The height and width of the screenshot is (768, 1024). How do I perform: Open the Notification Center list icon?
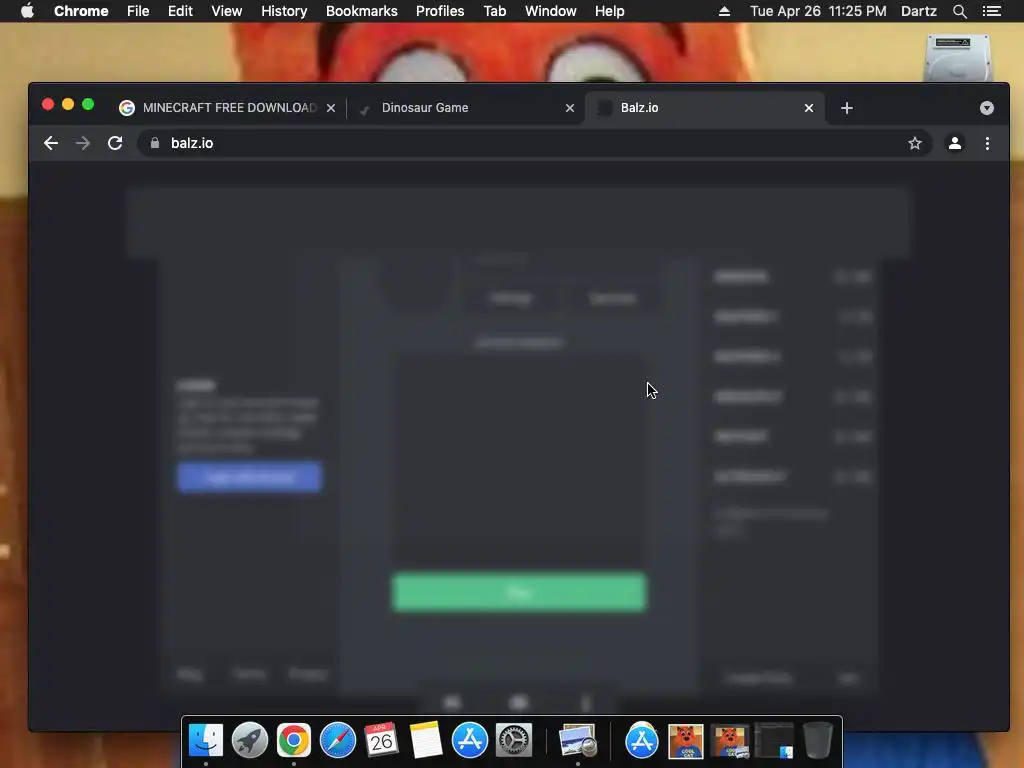click(992, 11)
